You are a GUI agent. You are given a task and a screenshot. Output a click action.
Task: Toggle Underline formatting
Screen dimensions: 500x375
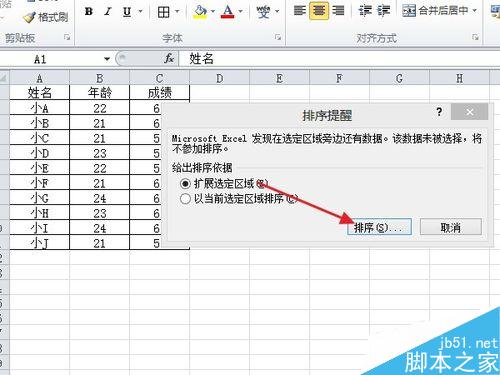pyautogui.click(x=127, y=12)
